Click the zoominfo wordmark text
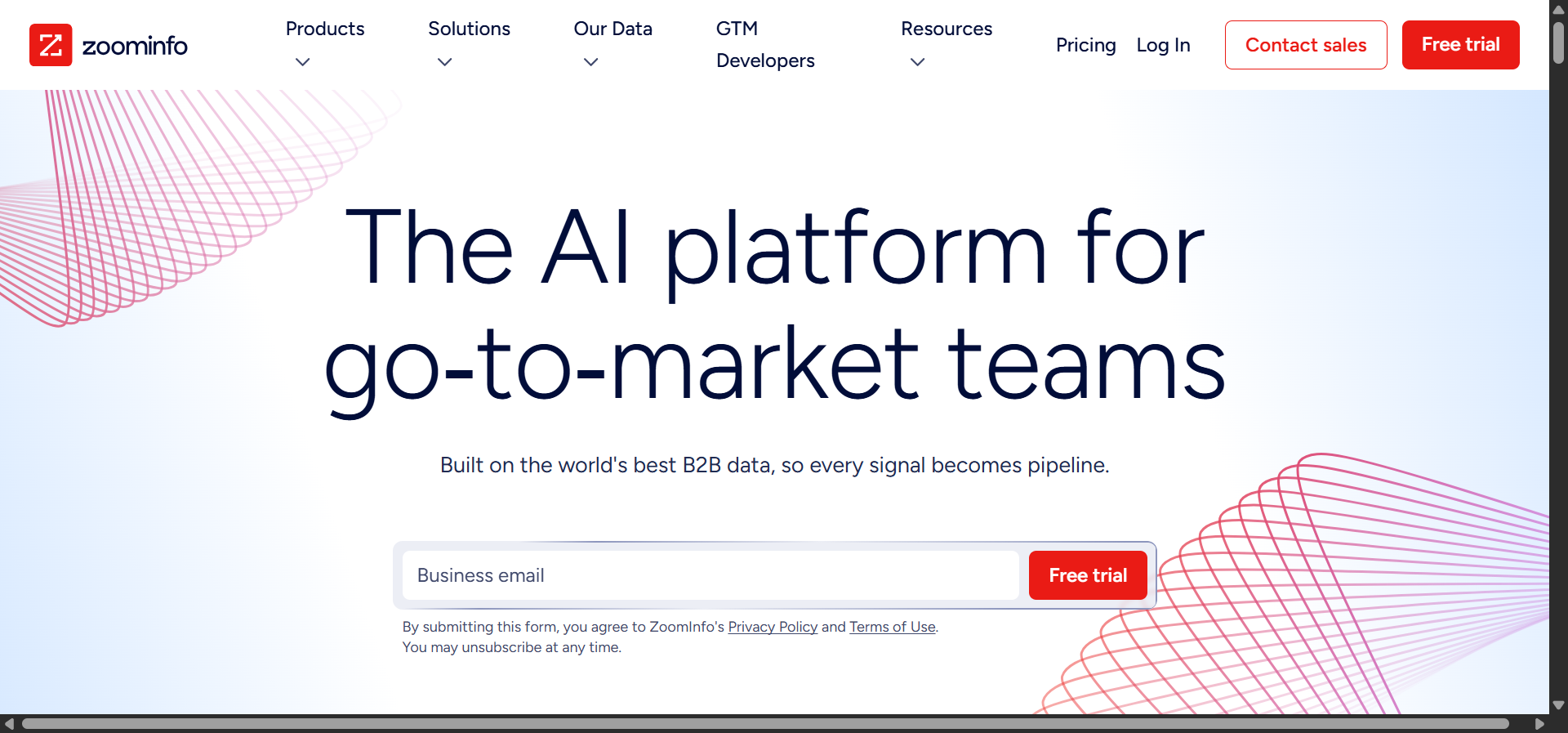 [x=135, y=46]
